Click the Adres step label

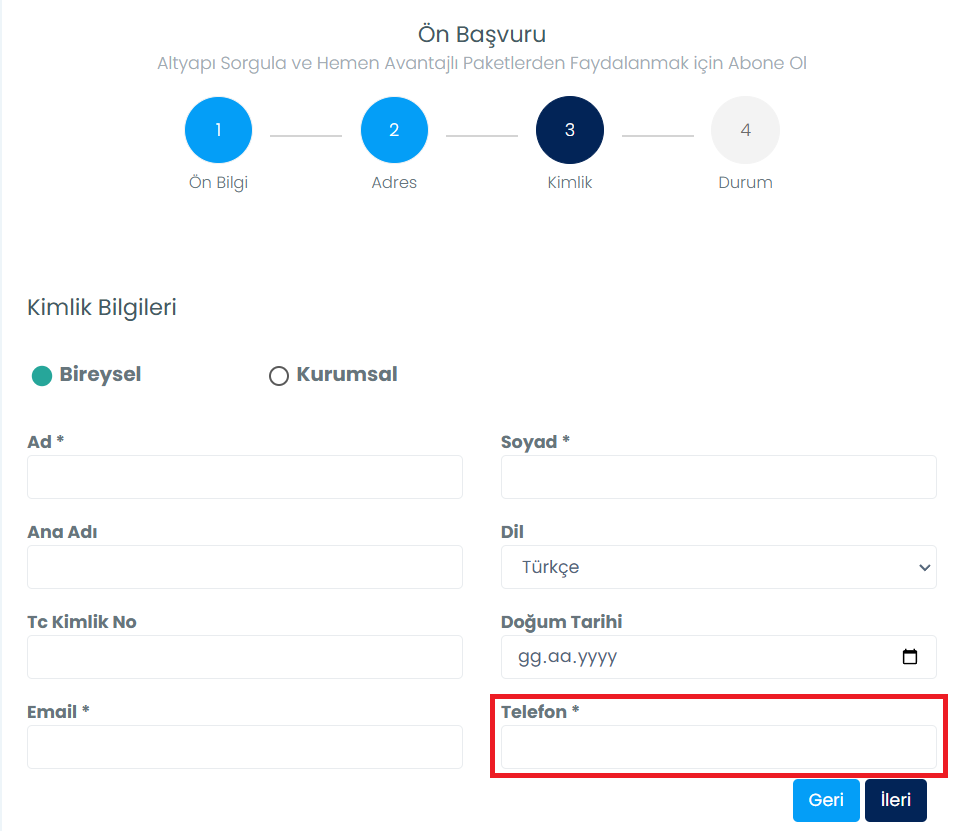[x=394, y=183]
